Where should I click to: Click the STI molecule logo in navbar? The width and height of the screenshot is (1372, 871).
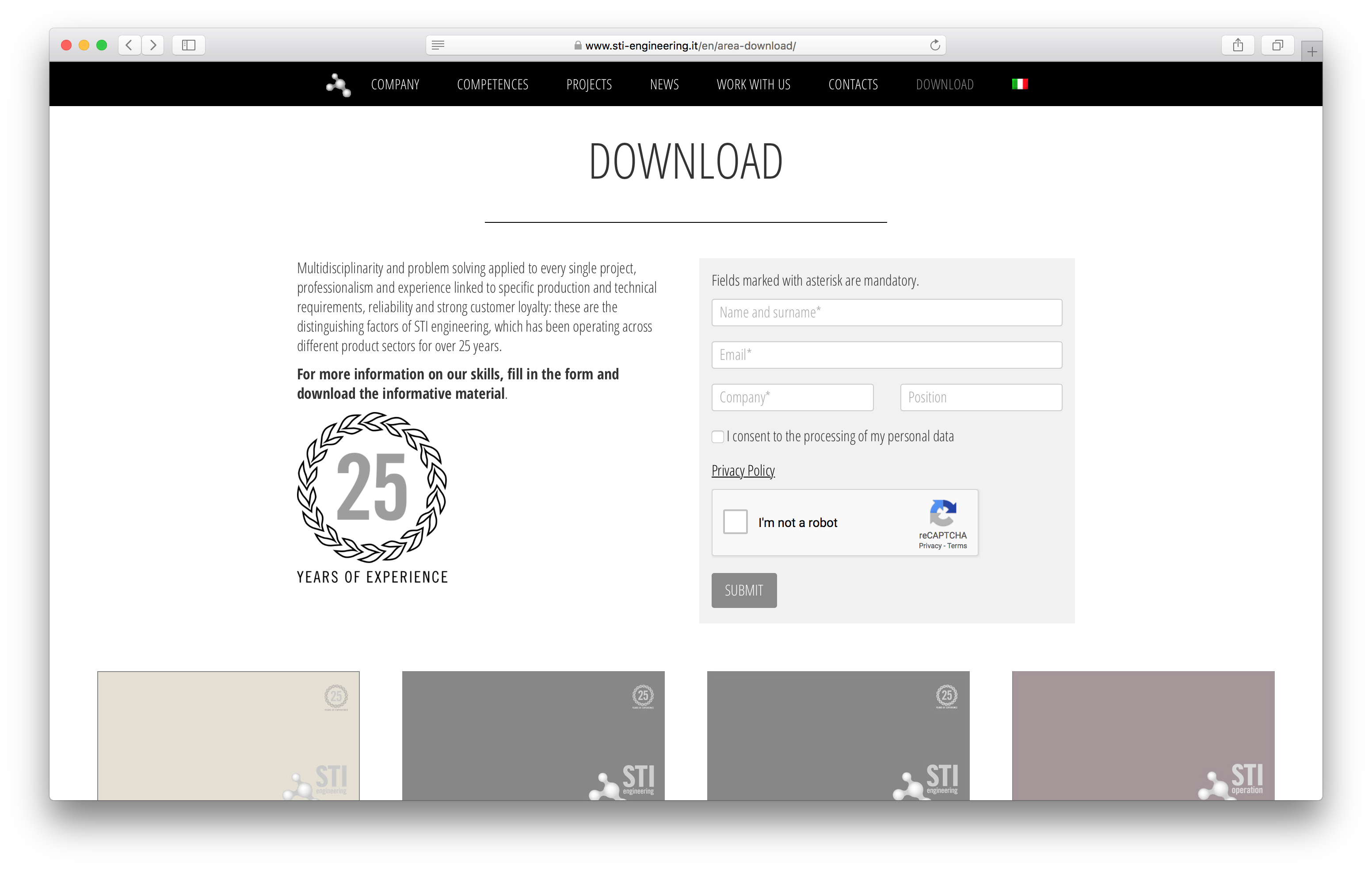tap(339, 85)
